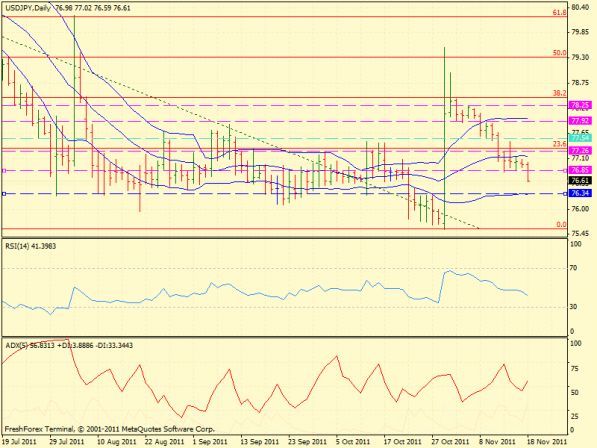The width and height of the screenshot is (597, 448).
Task: Click the 61.8 Fibonacci level label
Action: 559,13
